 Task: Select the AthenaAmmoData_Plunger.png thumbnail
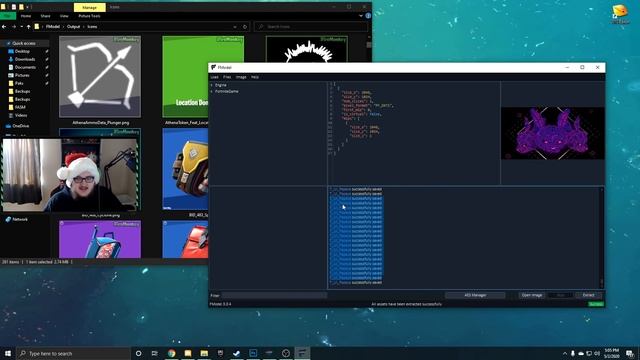coord(100,77)
